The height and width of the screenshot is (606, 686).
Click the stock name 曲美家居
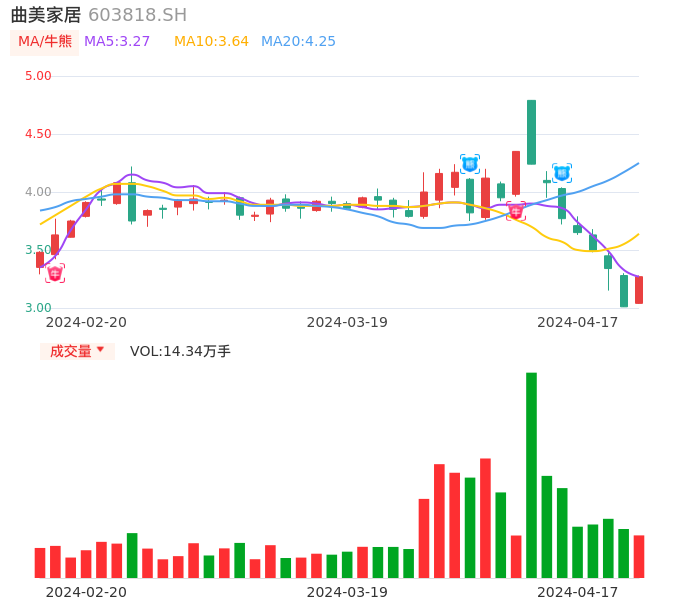pyautogui.click(x=46, y=15)
